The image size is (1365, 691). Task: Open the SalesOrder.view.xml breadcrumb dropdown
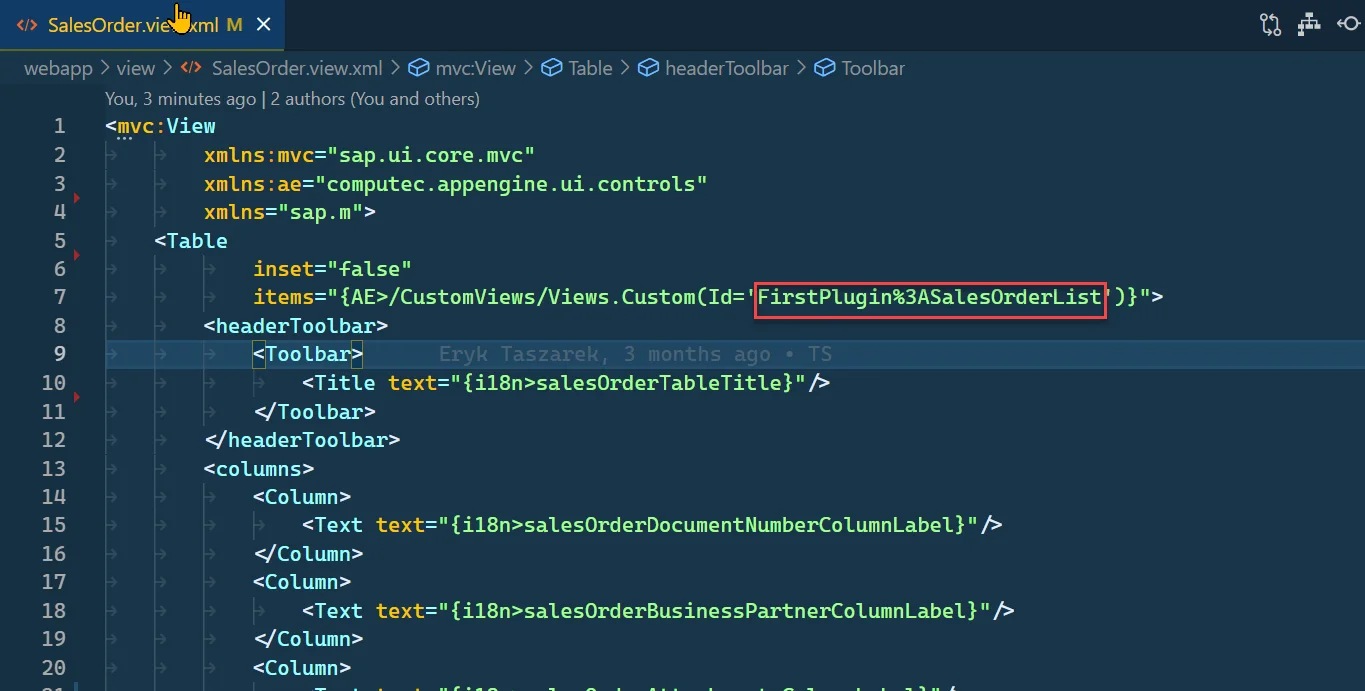click(x=296, y=68)
